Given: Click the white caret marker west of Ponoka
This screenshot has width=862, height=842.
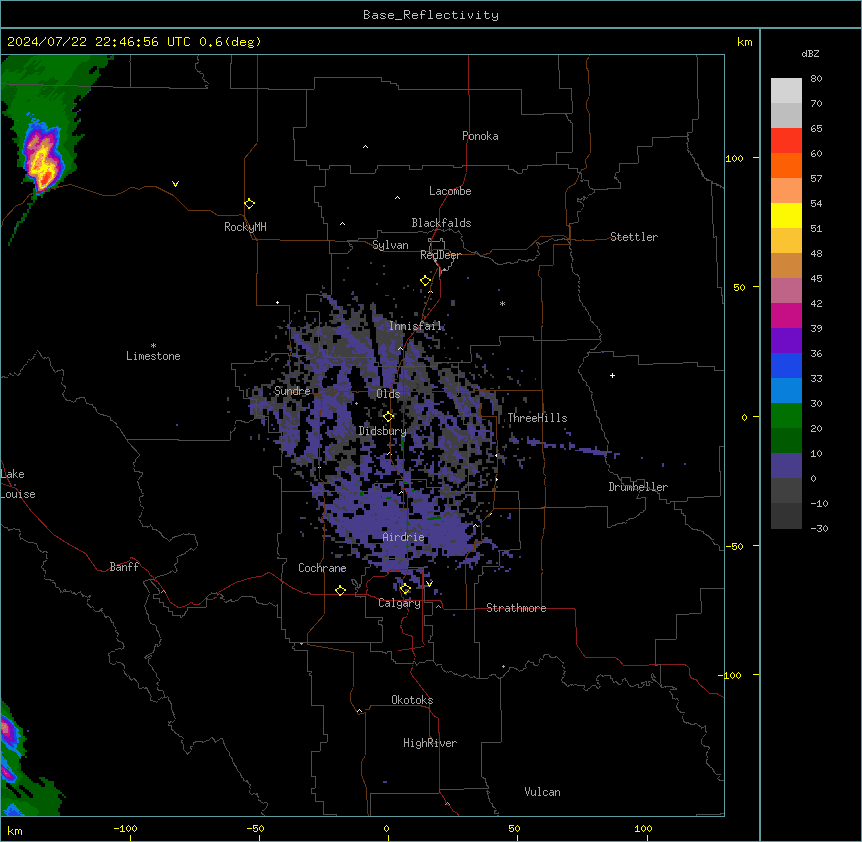Looking at the screenshot, I should click(x=365, y=147).
